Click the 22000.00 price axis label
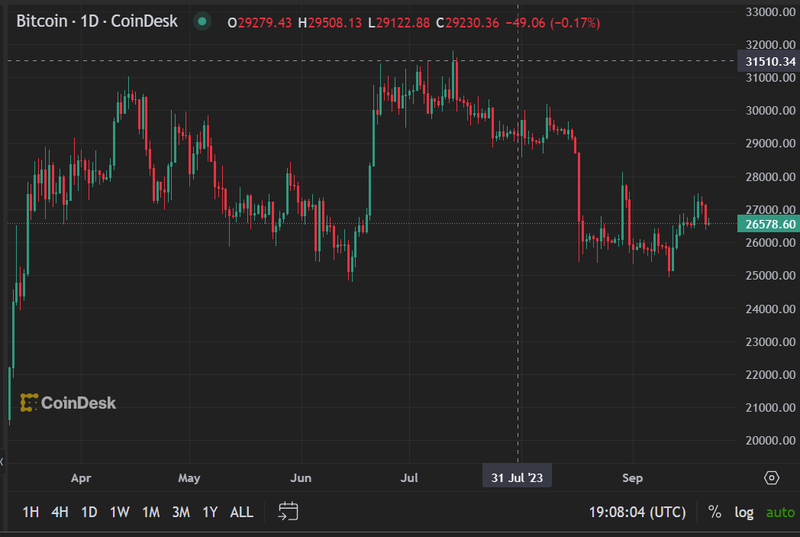This screenshot has width=800, height=537. (x=770, y=374)
